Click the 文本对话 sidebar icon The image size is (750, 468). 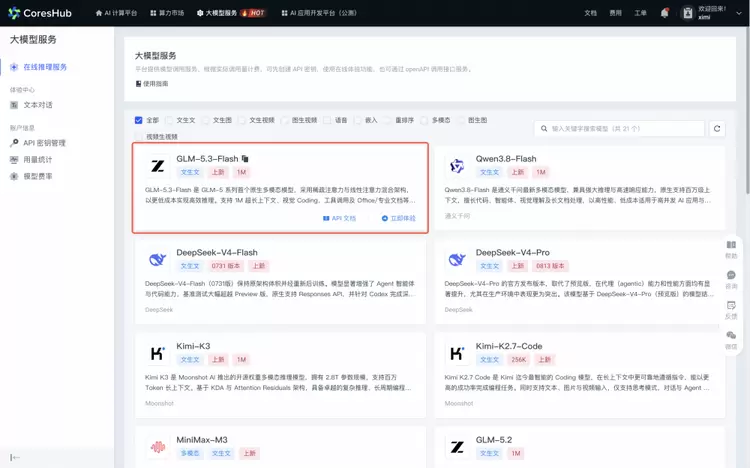pyautogui.click(x=14, y=105)
